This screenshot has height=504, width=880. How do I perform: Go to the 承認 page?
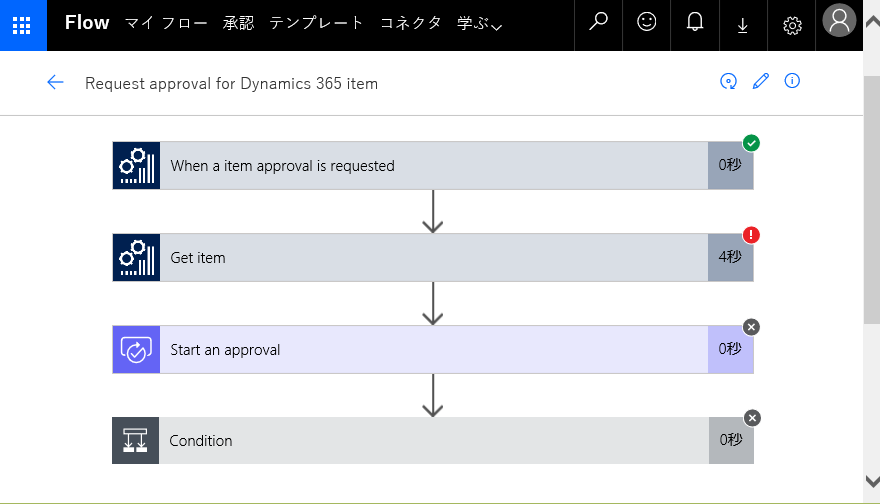pos(239,24)
